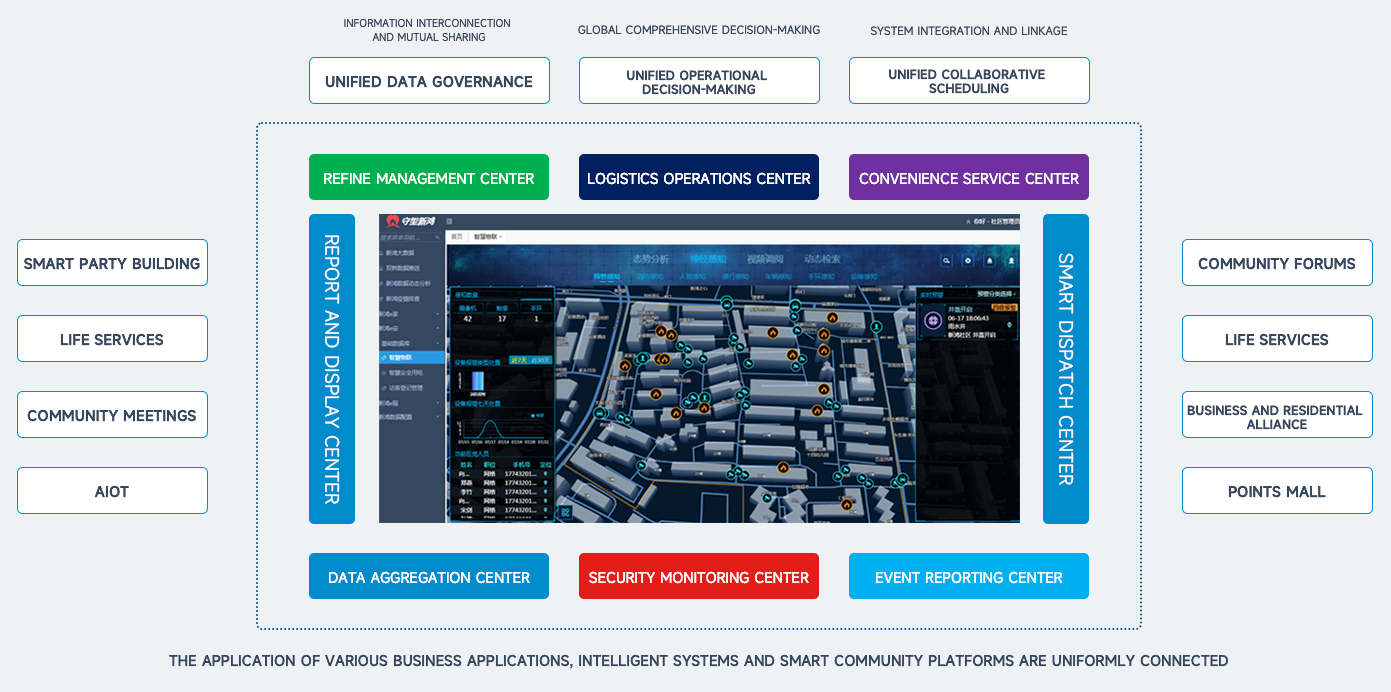
Task: Click the Refine Management Center green button
Action: coord(428,178)
